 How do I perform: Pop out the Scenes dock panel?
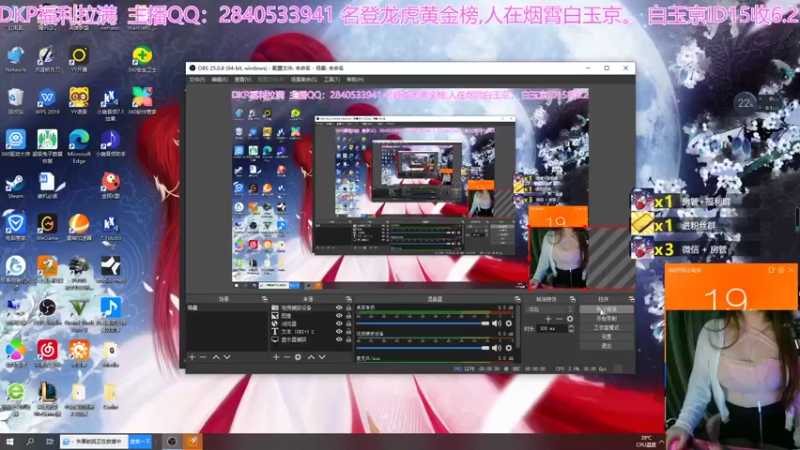(x=264, y=299)
